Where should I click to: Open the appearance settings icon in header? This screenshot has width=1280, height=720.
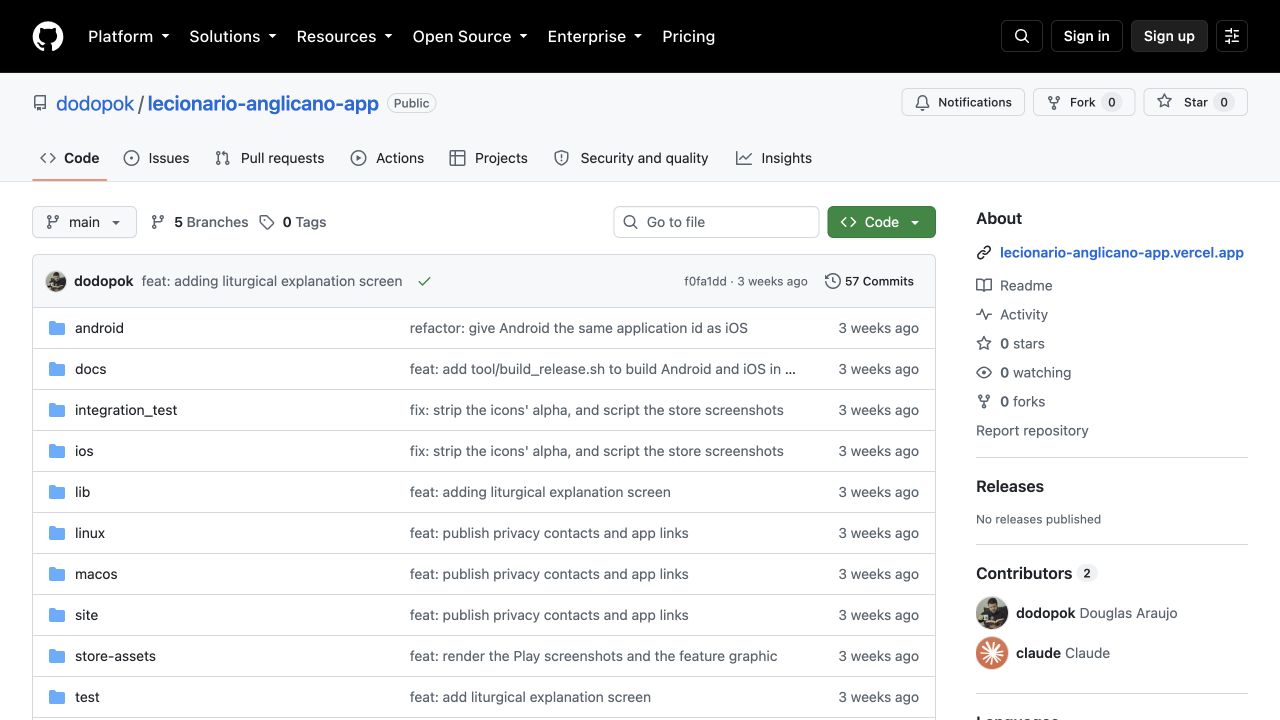(x=1232, y=36)
